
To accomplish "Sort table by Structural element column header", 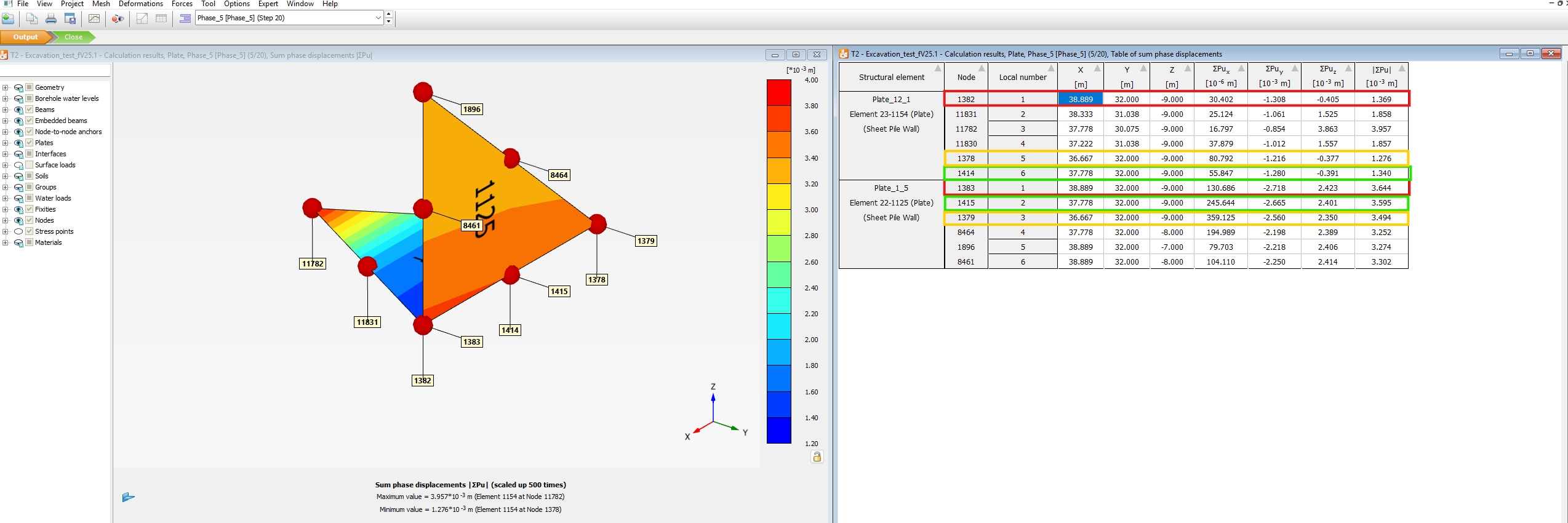I will point(891,77).
